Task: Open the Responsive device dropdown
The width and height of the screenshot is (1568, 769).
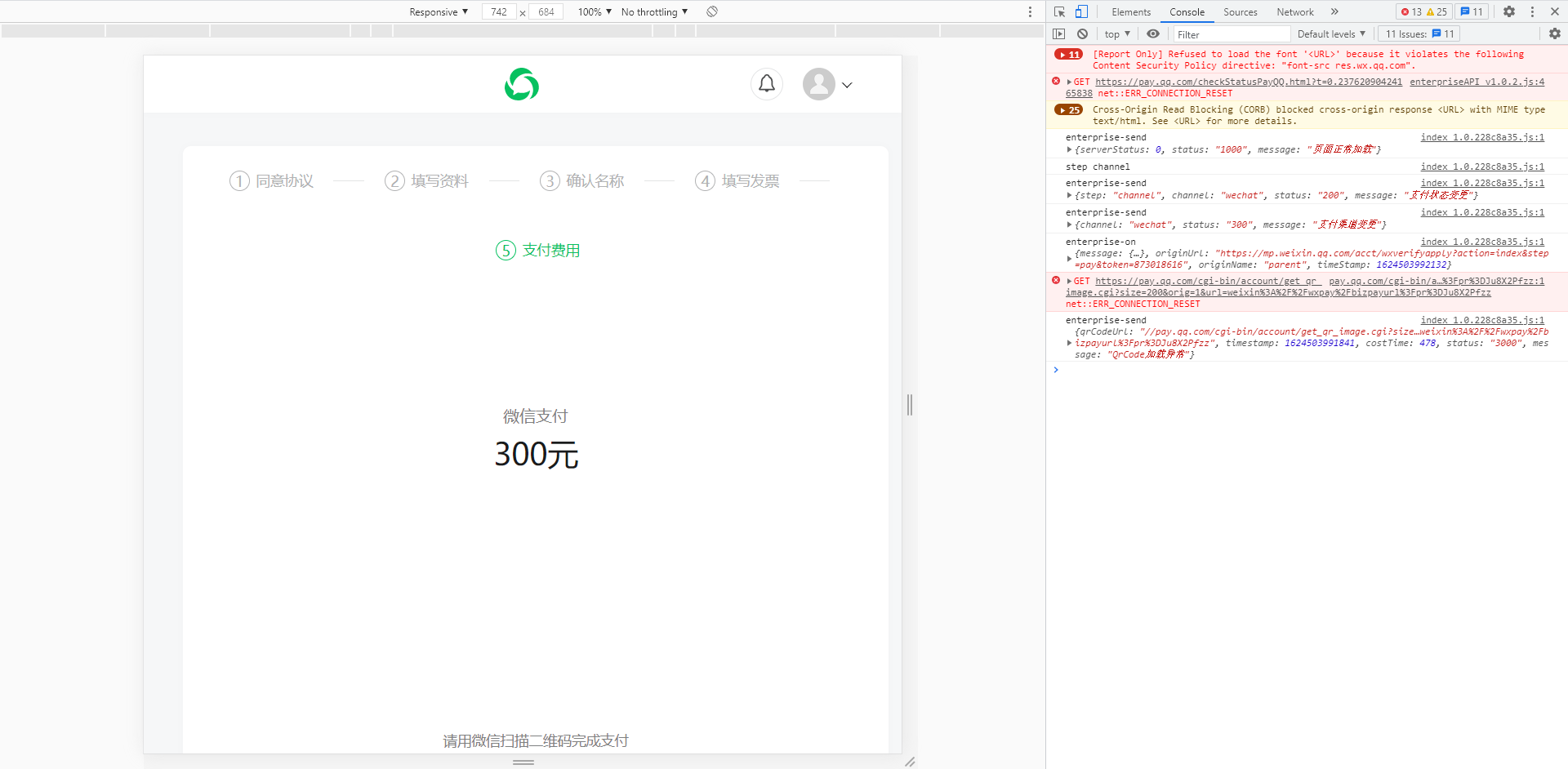Action: coord(439,11)
